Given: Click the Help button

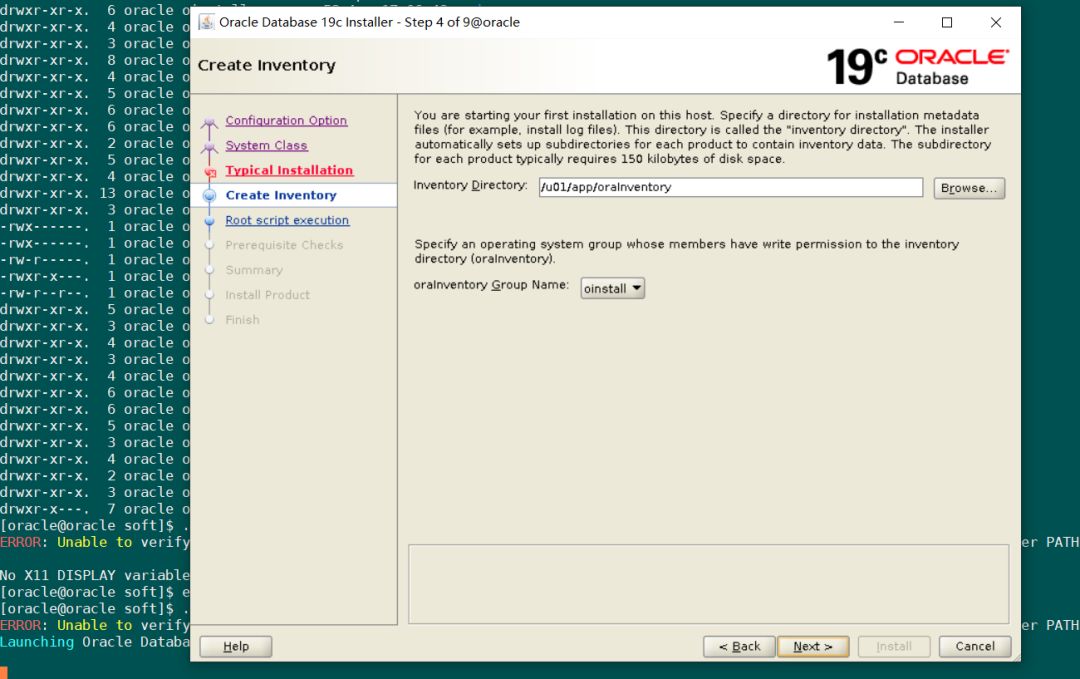Looking at the screenshot, I should coord(236,647).
